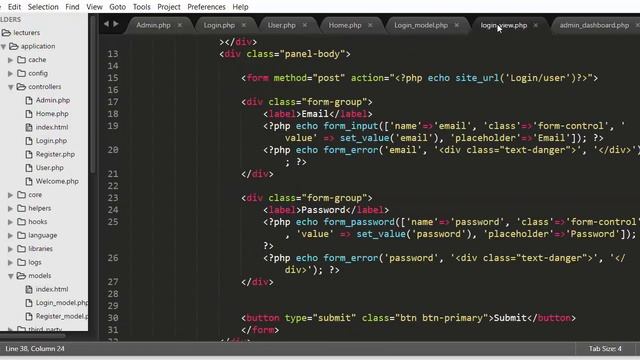
Task: Click the Line 38, Column 24 status text
Action: 35,349
